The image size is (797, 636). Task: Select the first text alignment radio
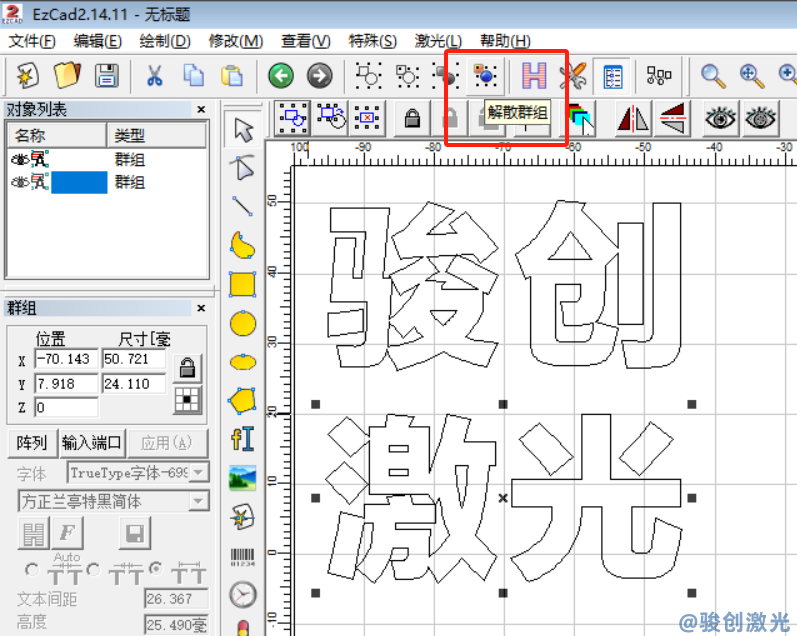click(32, 570)
